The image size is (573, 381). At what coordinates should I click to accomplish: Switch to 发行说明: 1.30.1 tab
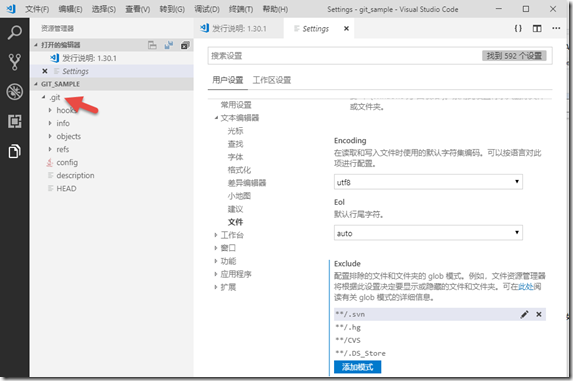239,28
